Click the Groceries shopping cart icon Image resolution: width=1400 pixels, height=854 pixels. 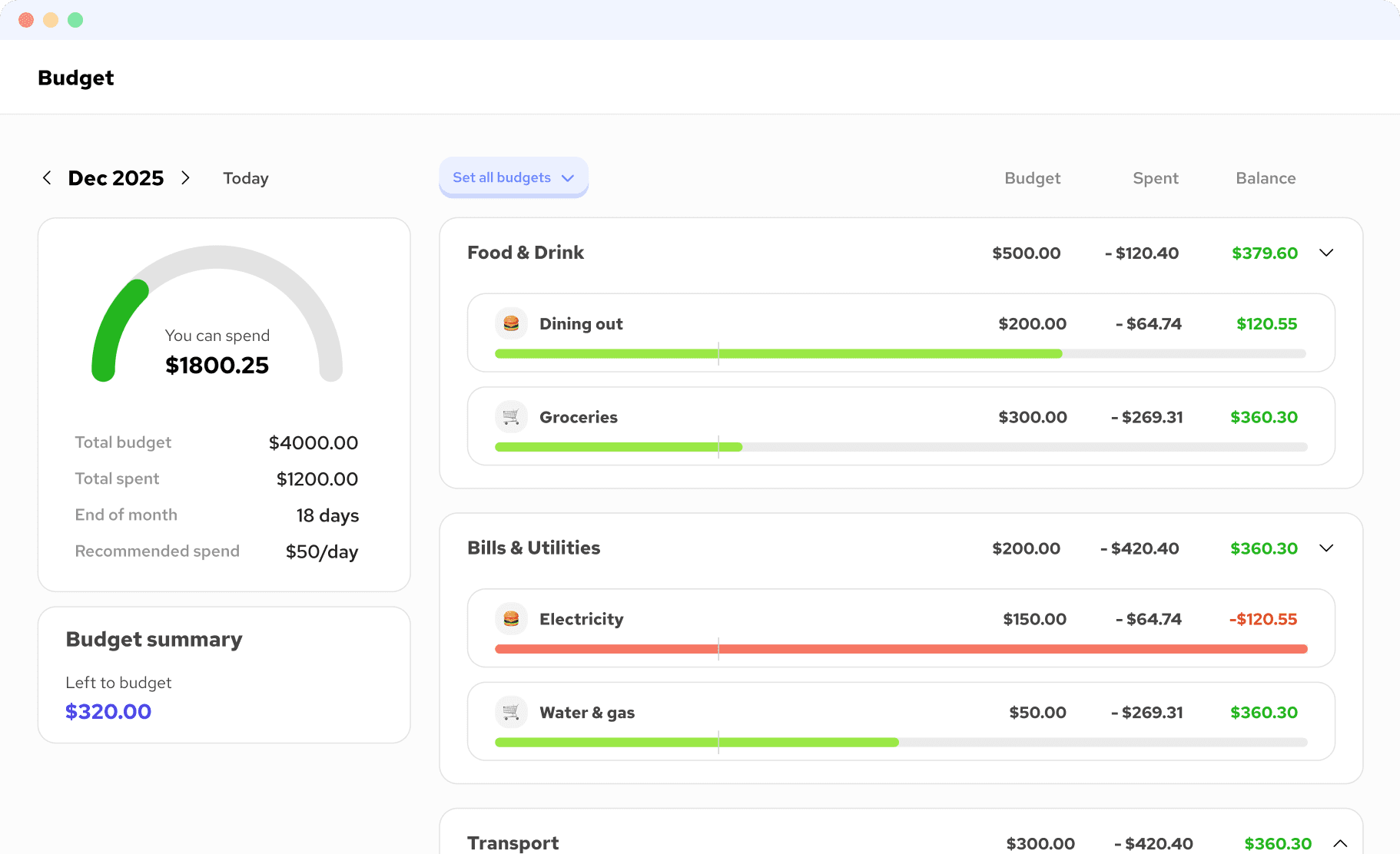[511, 416]
